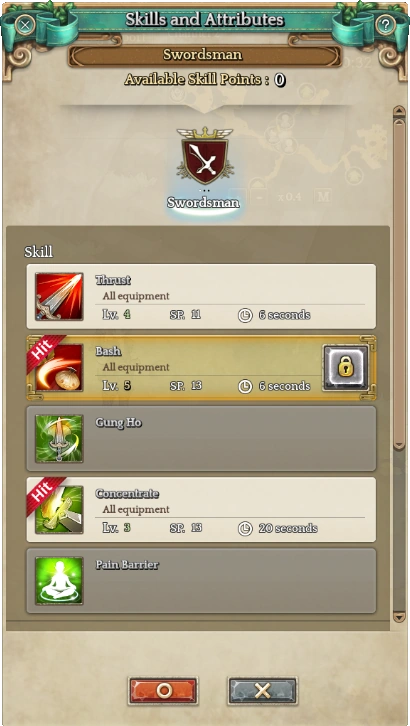410x726 pixels.
Task: Click the Concentrate skill name
Action: (x=127, y=494)
